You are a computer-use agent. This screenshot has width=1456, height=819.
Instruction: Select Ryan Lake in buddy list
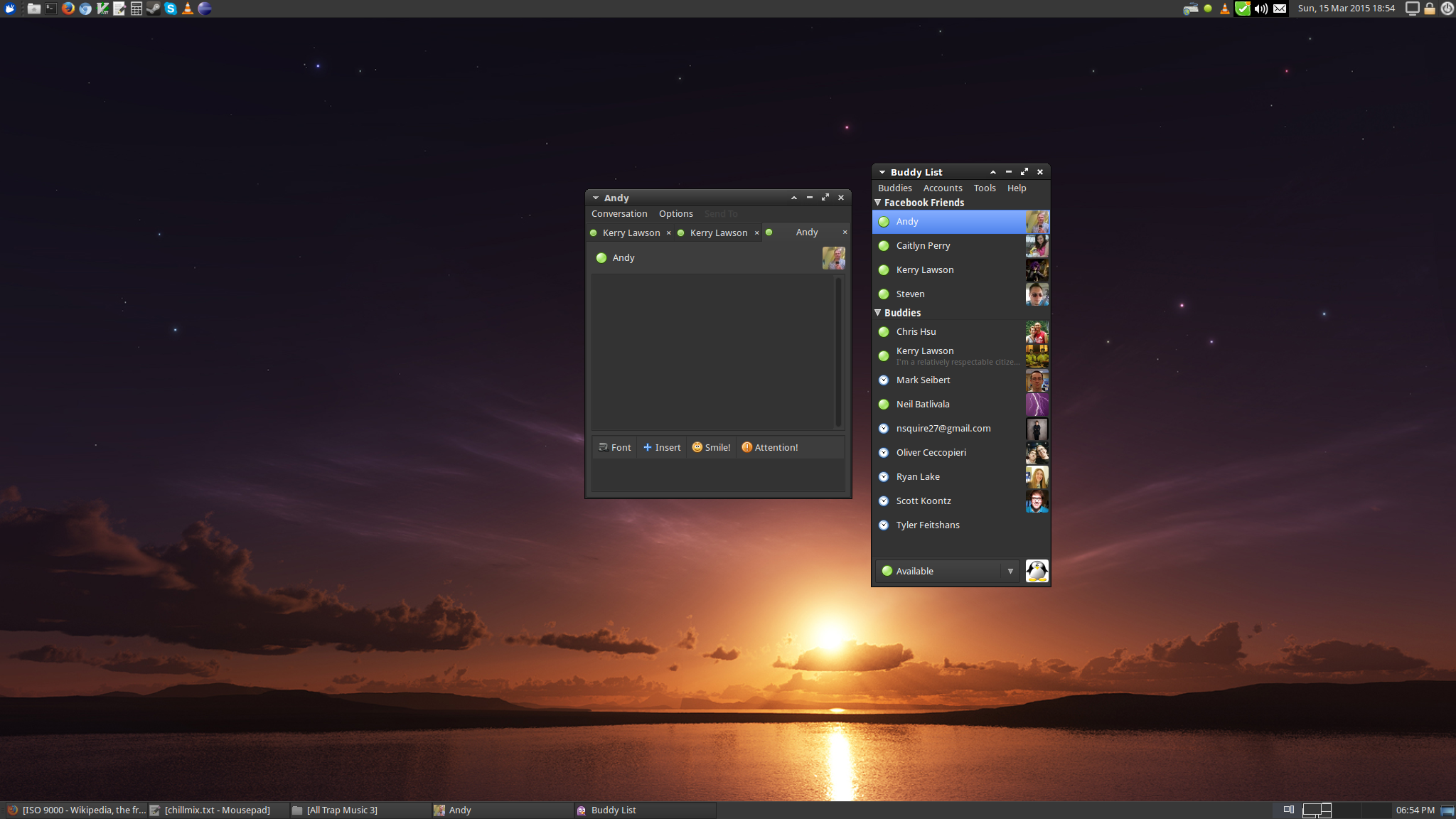[x=960, y=477]
